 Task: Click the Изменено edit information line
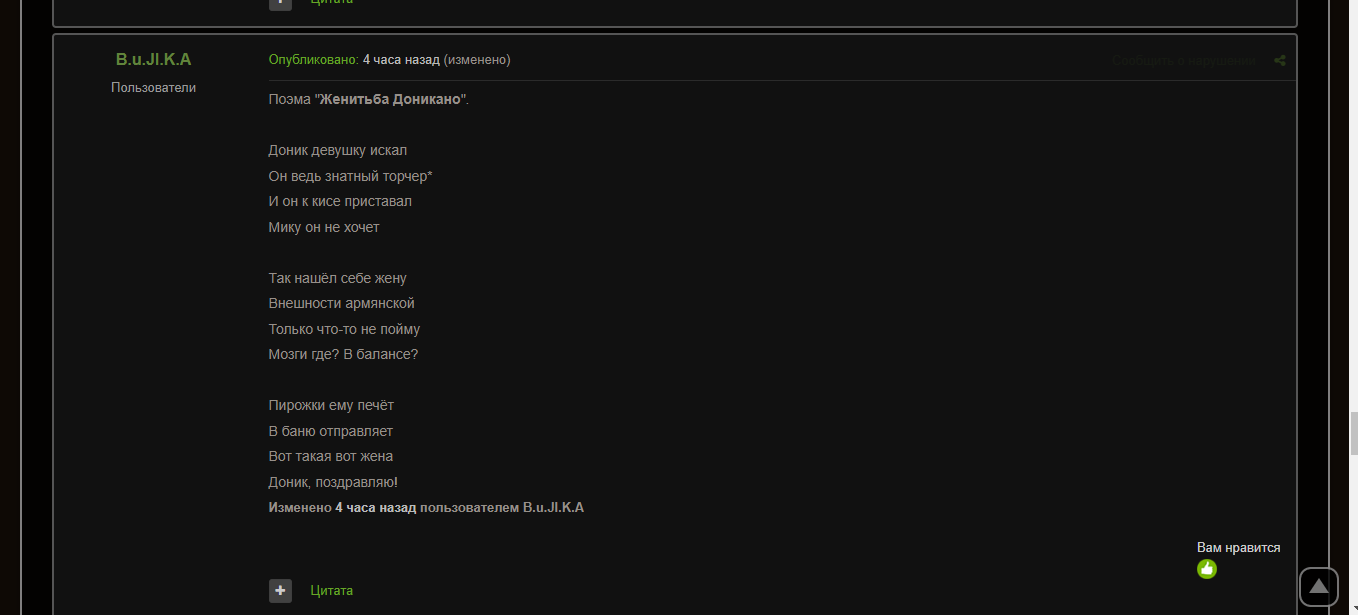coord(425,507)
